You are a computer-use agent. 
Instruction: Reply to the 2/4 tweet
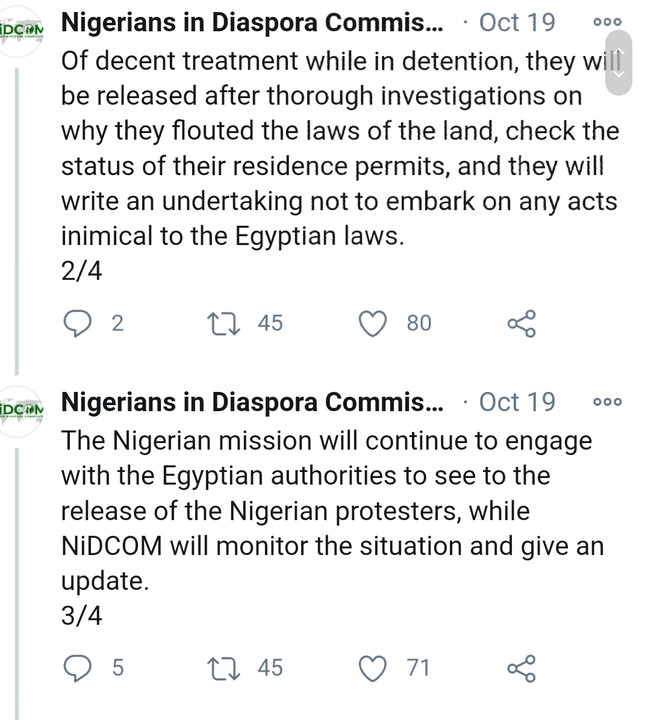78,323
